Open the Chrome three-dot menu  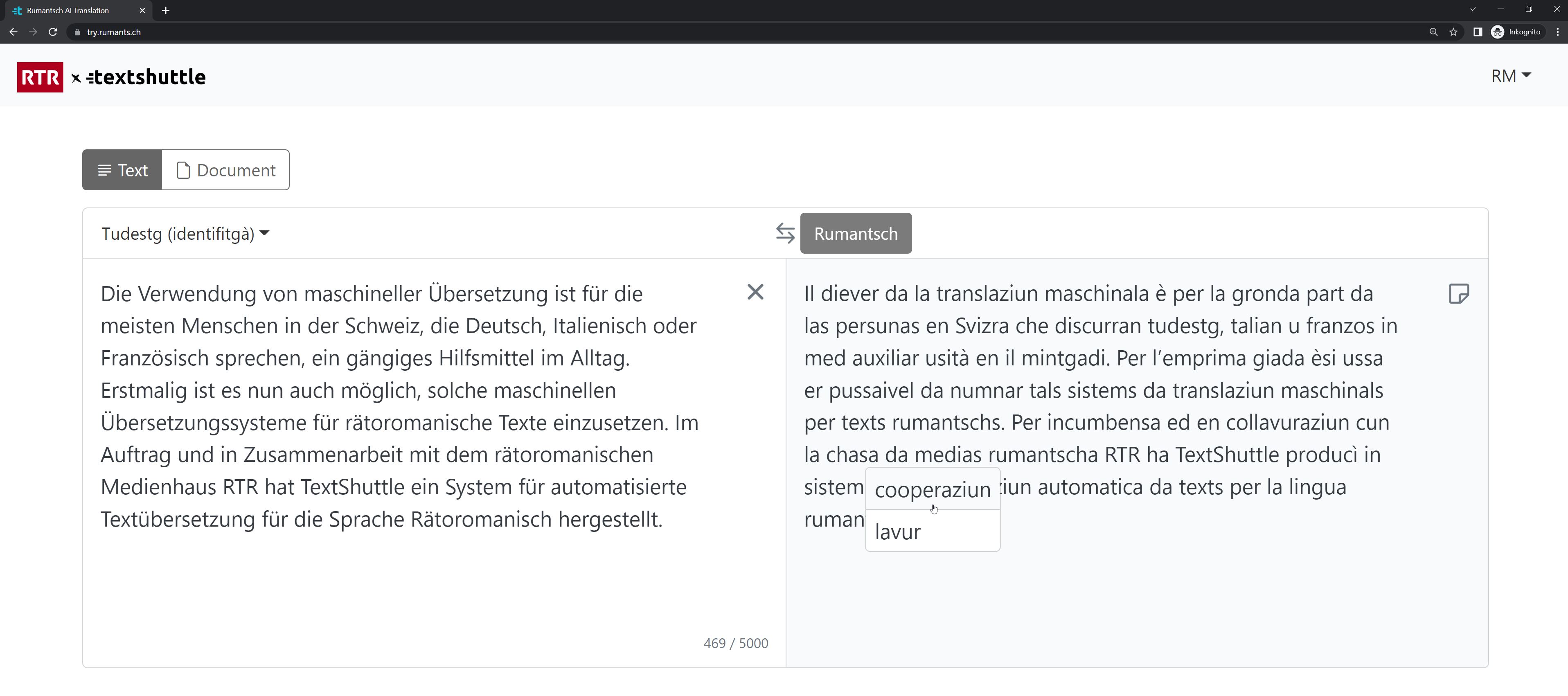pyautogui.click(x=1558, y=32)
